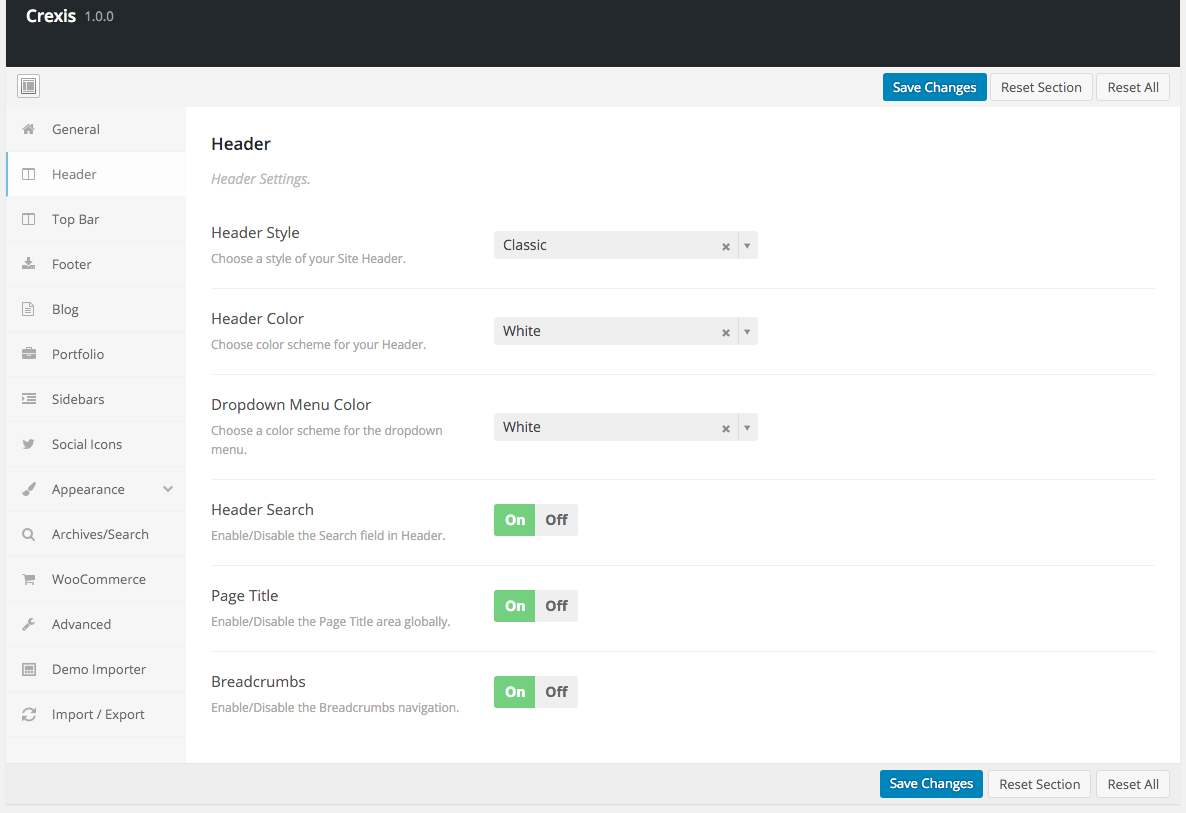Image resolution: width=1186 pixels, height=813 pixels.
Task: Click the Import / Export refresh icon
Action: [29, 714]
